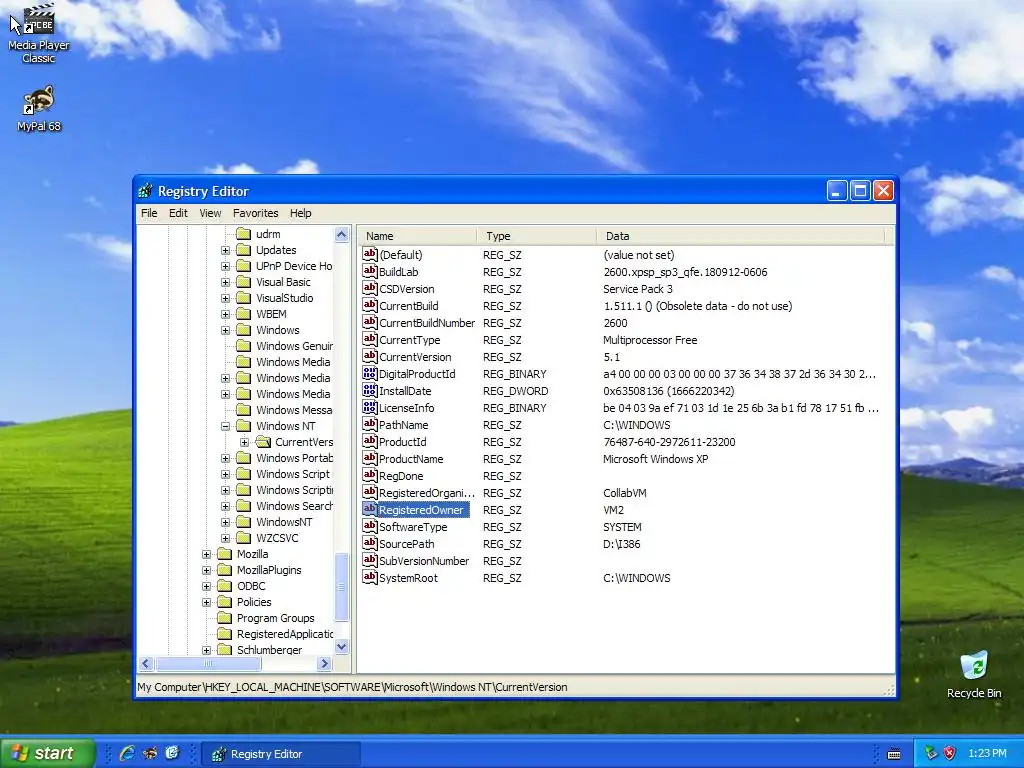The height and width of the screenshot is (768, 1024).
Task: Click the Policies folder icon
Action: pyautogui.click(x=225, y=602)
